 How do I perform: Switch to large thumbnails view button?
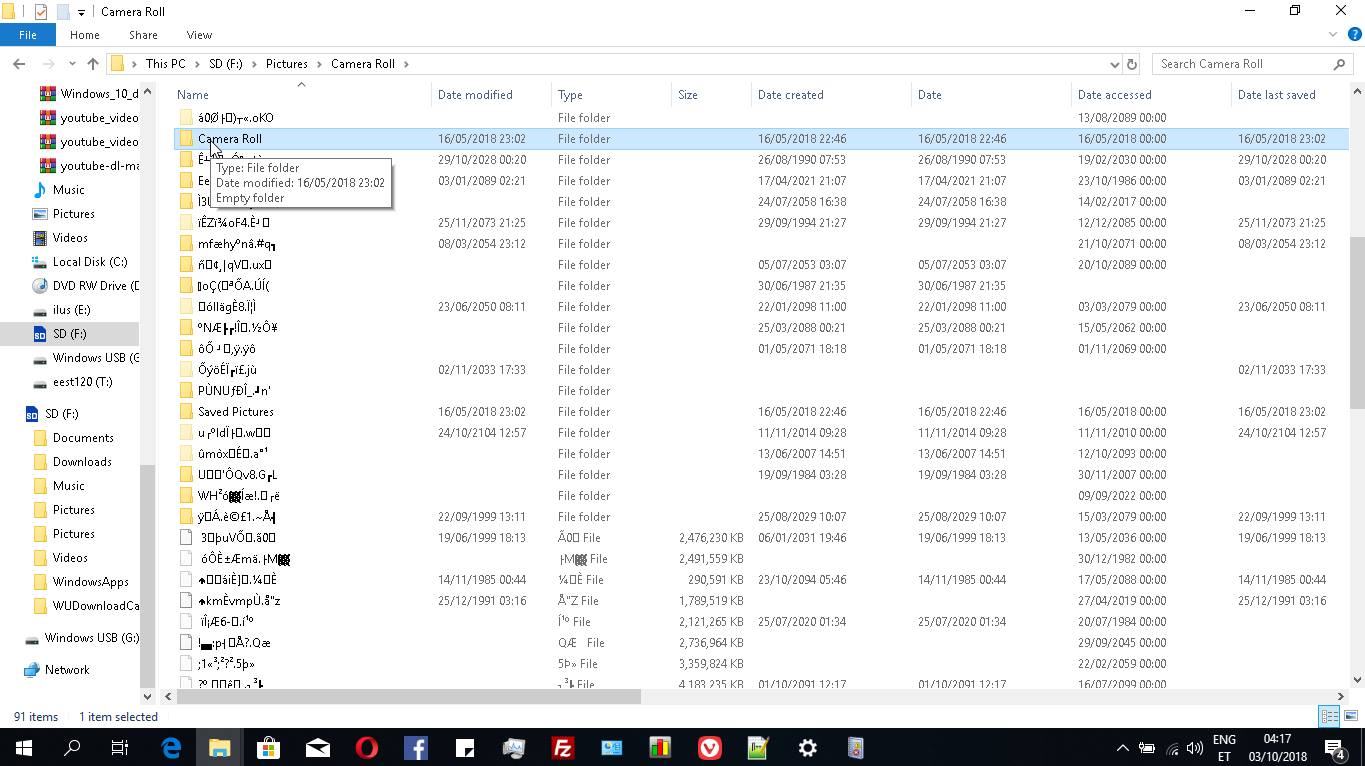click(1349, 716)
